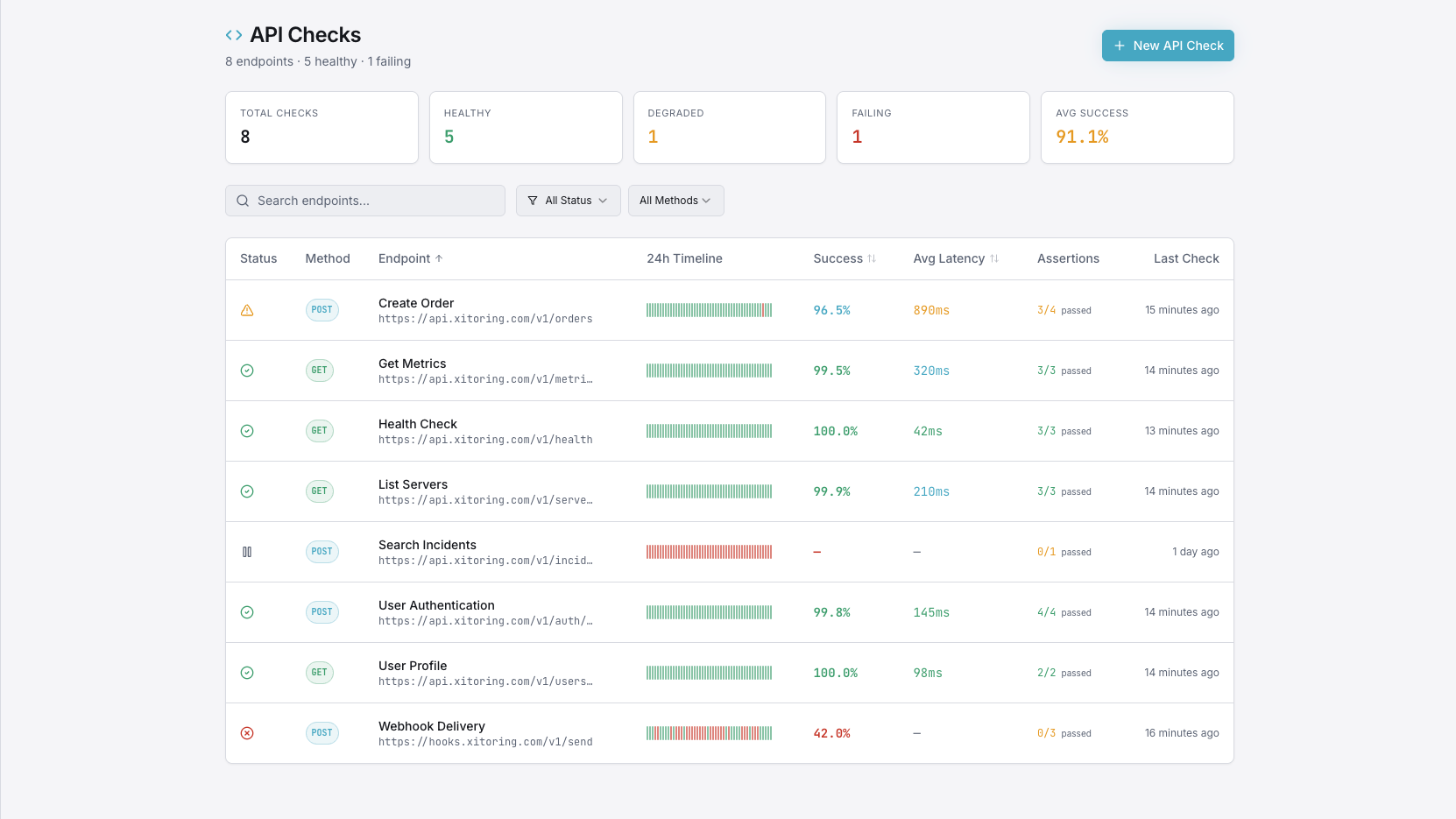Click the magnifier icon in search box
This screenshot has width=1456, height=819.
(243, 201)
